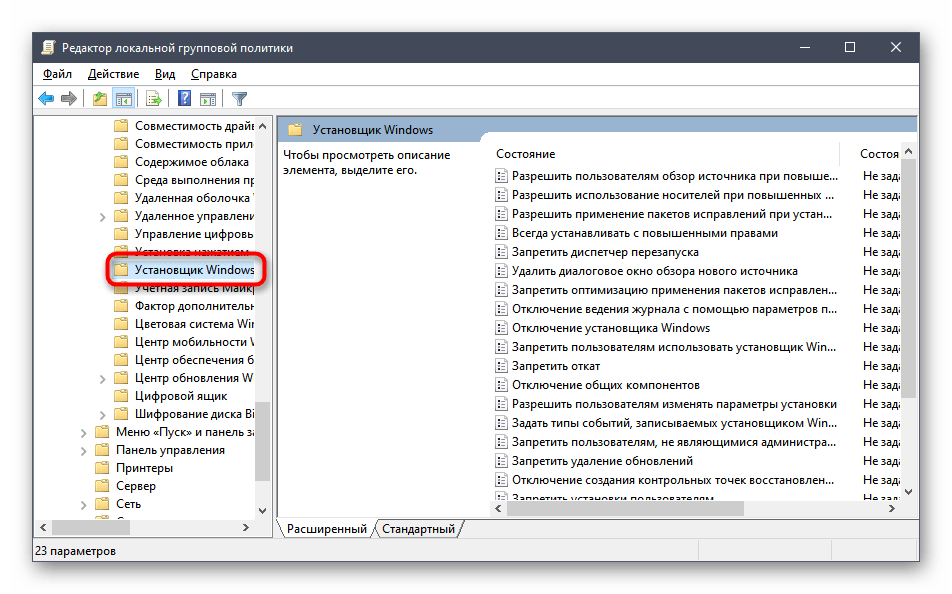Expand the Шифрование диска BitLocker node arrow
The image size is (952, 594).
coord(103,414)
